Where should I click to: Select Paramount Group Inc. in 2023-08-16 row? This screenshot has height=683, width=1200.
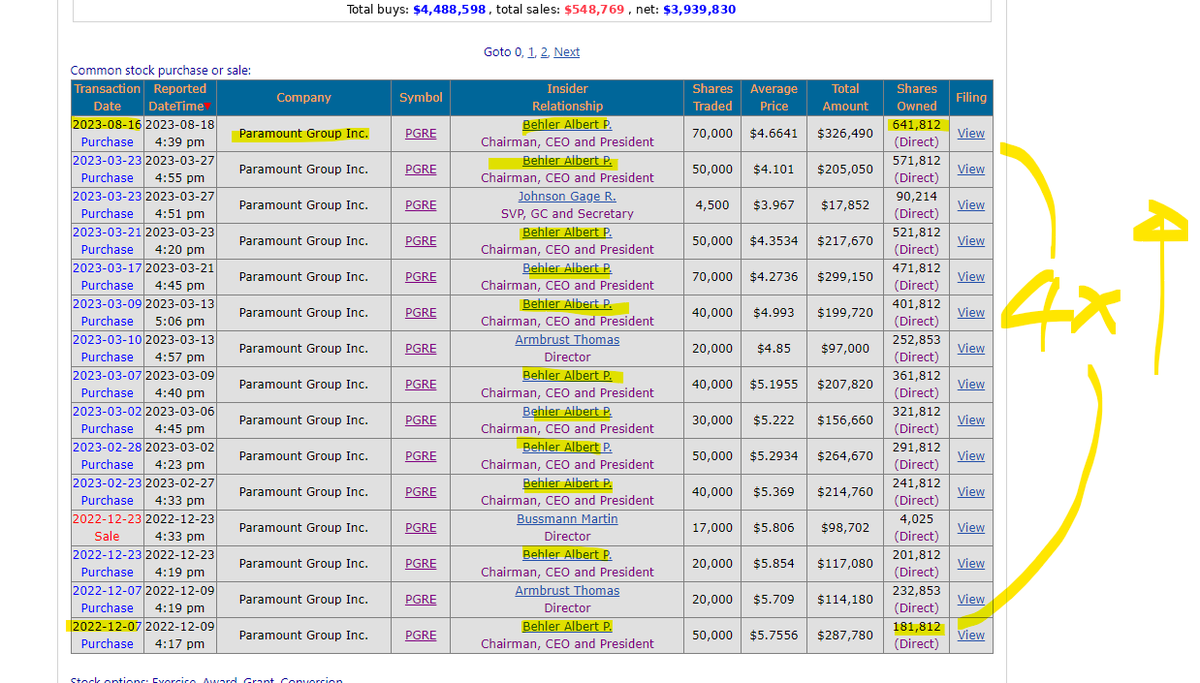[x=303, y=133]
